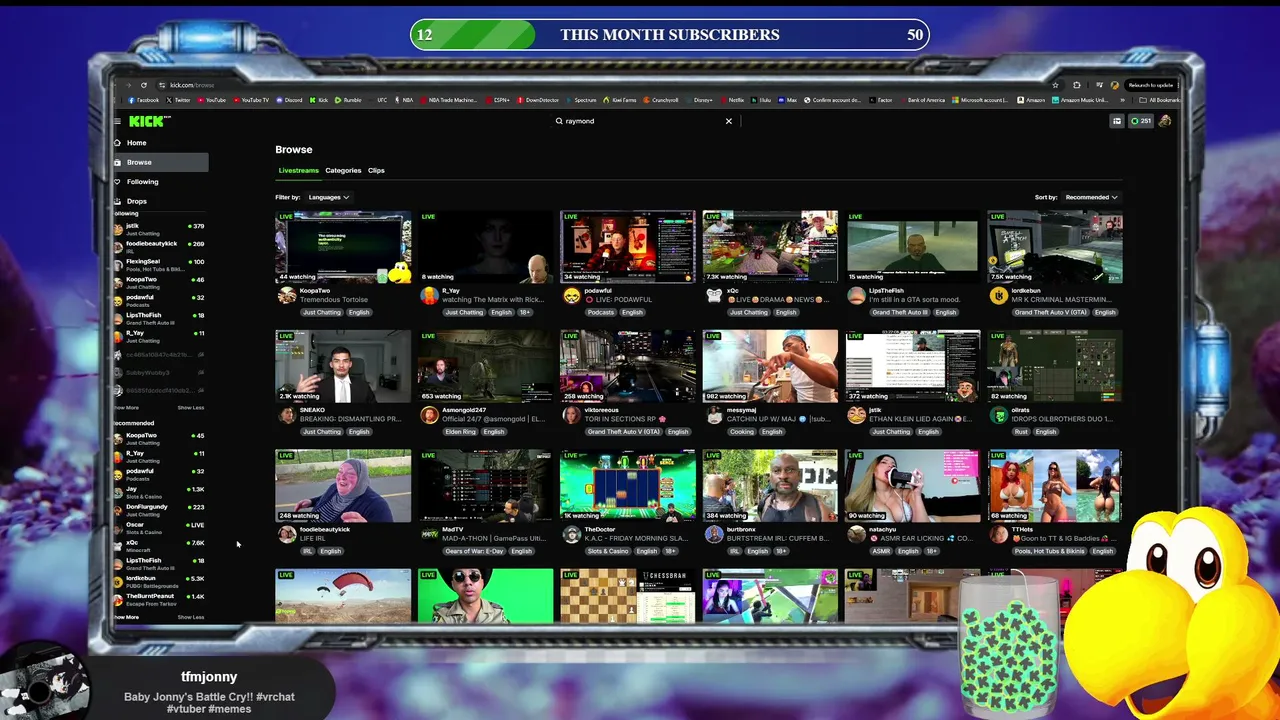Open the foodiebeautykick LIFE IRL thumbnail
Viewport: 1280px width, 720px height.
tap(343, 486)
